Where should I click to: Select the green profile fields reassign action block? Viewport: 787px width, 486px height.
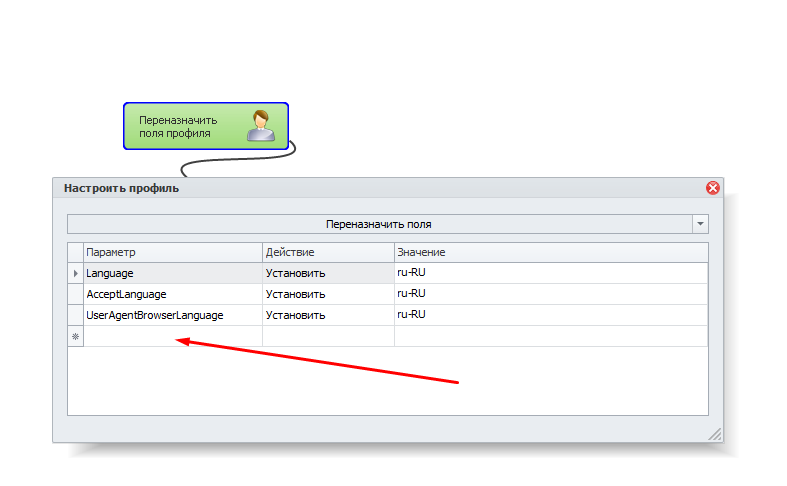click(x=206, y=126)
